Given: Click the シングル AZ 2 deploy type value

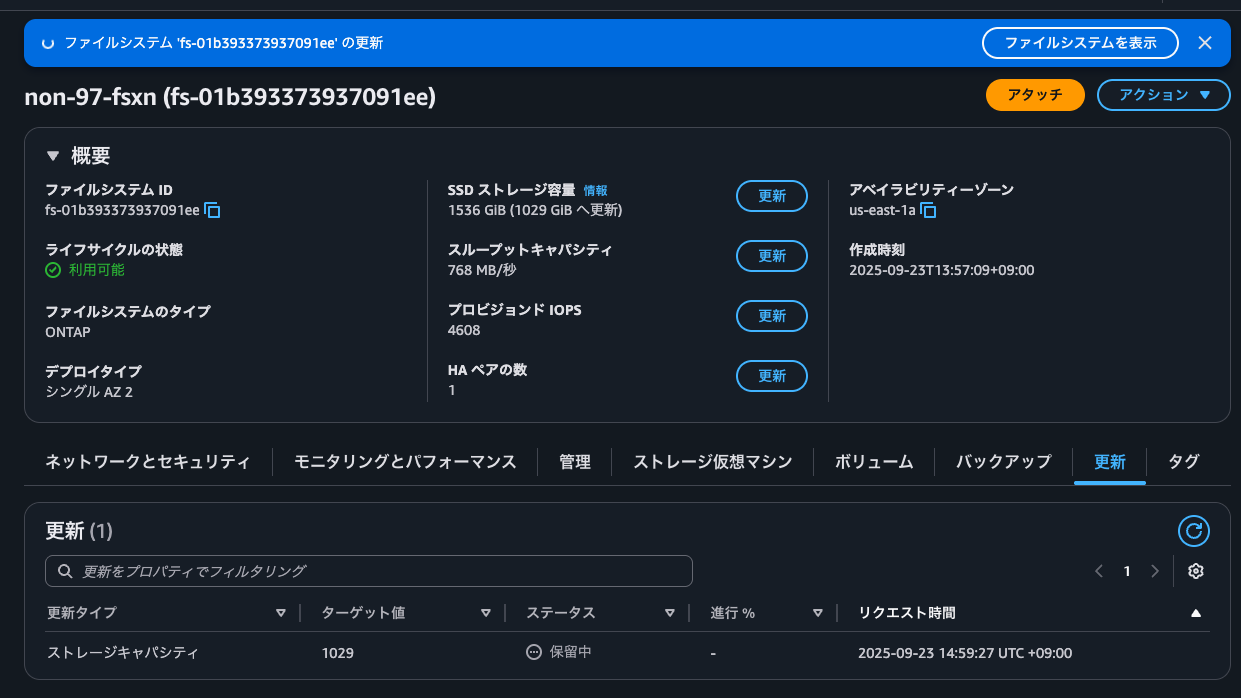Looking at the screenshot, I should click(89, 392).
